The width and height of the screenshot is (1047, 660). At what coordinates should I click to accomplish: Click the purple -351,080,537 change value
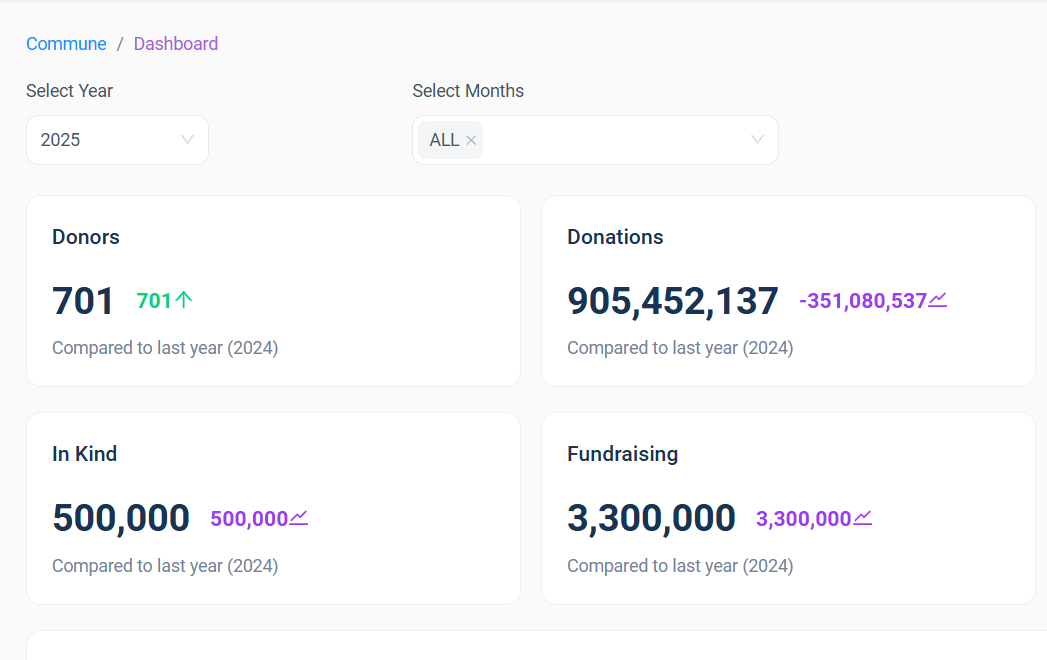pyautogui.click(x=863, y=301)
